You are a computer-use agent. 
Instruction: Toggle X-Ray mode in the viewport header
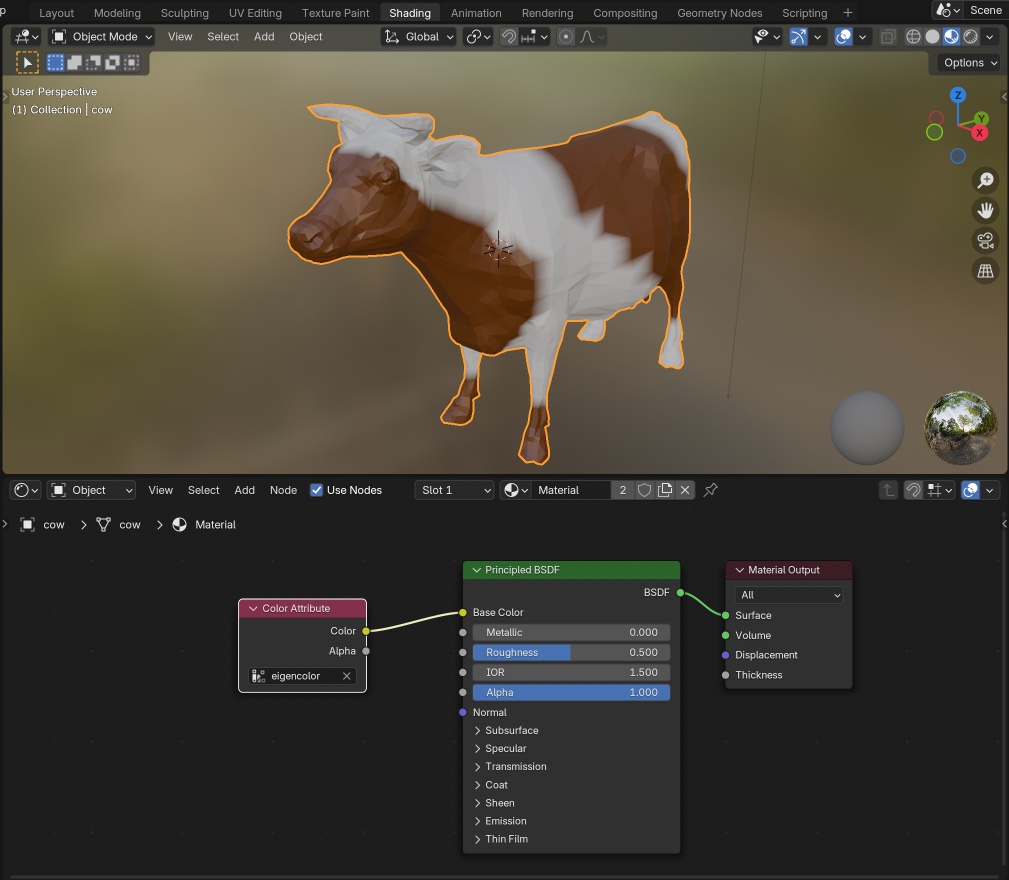coord(887,36)
